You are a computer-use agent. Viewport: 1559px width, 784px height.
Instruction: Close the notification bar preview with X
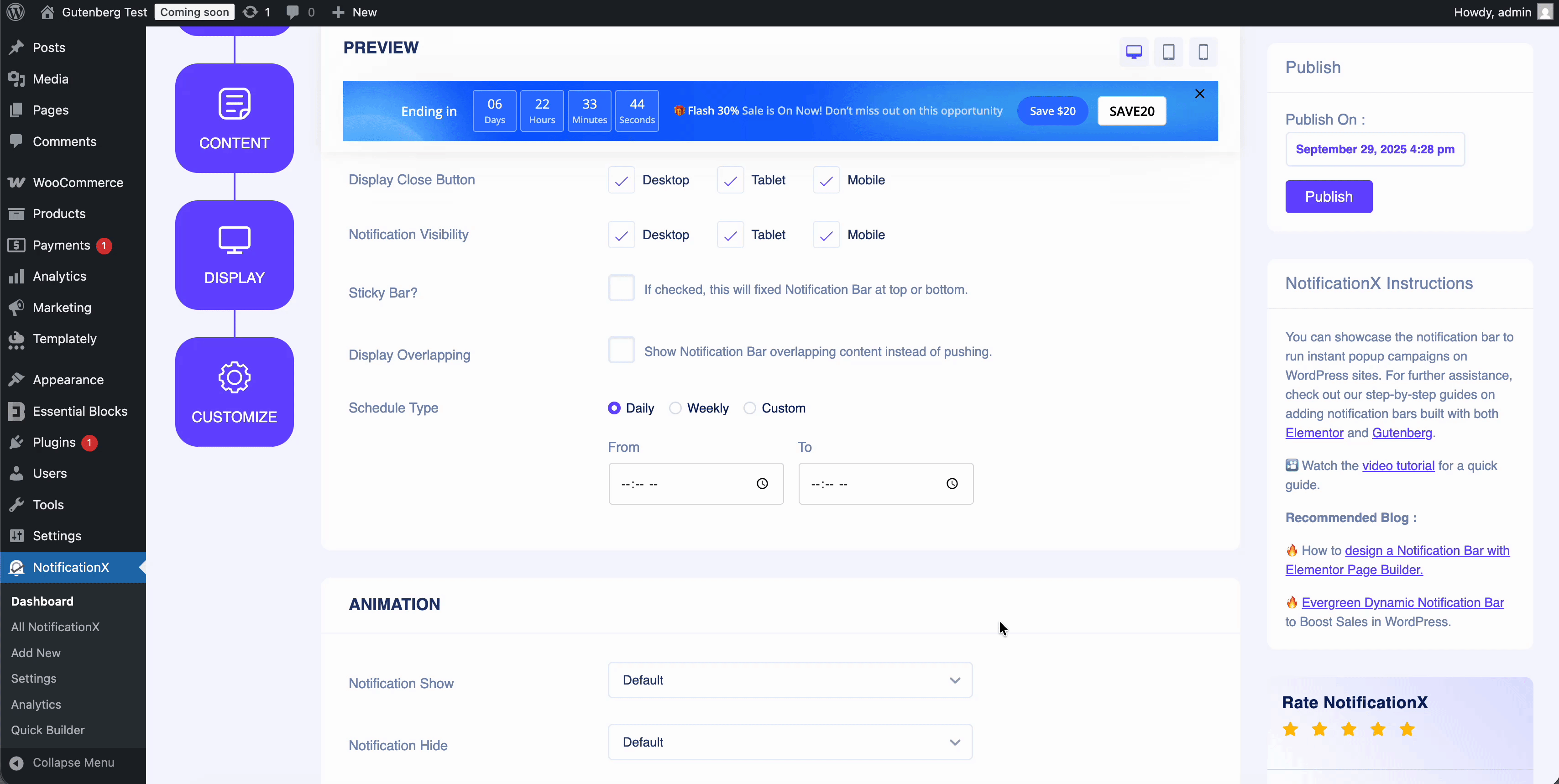1199,94
